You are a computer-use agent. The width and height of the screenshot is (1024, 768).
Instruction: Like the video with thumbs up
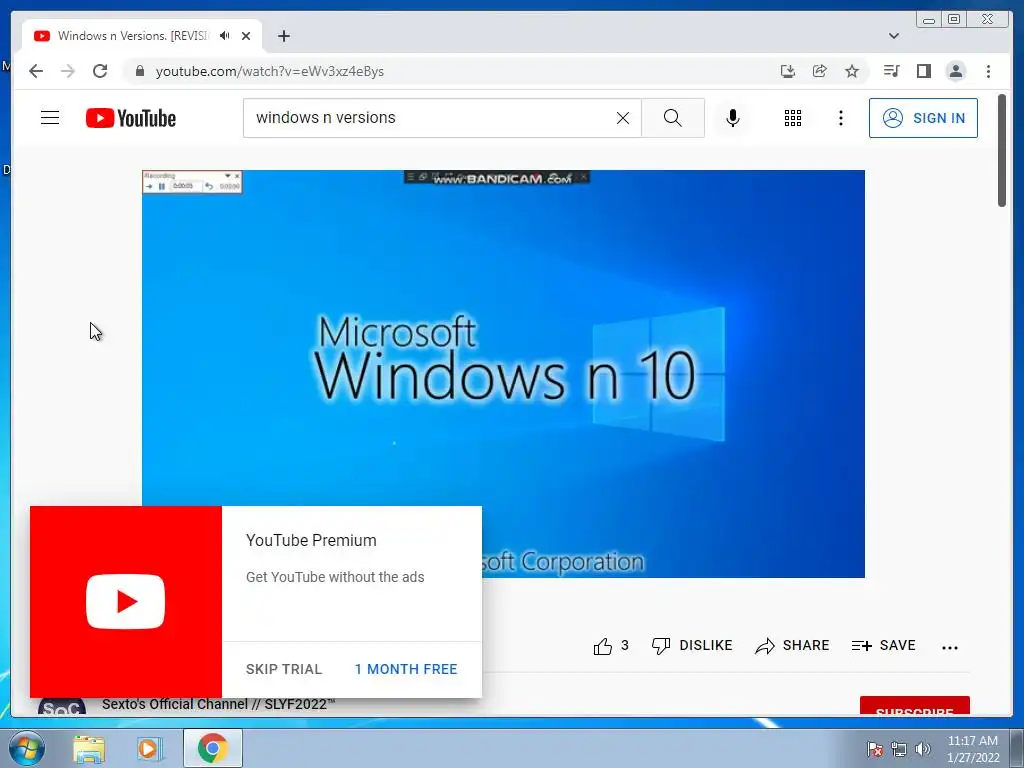tap(603, 646)
